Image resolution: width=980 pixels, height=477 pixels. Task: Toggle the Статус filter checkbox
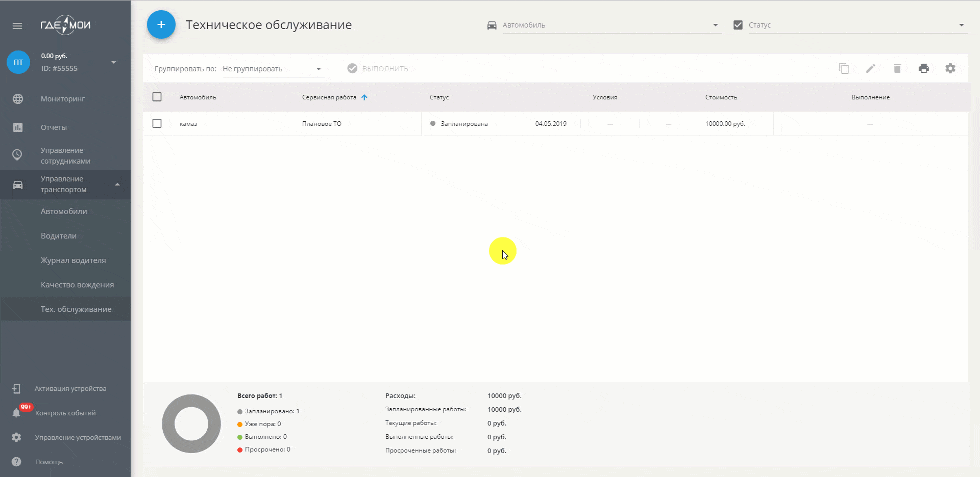pyautogui.click(x=738, y=25)
